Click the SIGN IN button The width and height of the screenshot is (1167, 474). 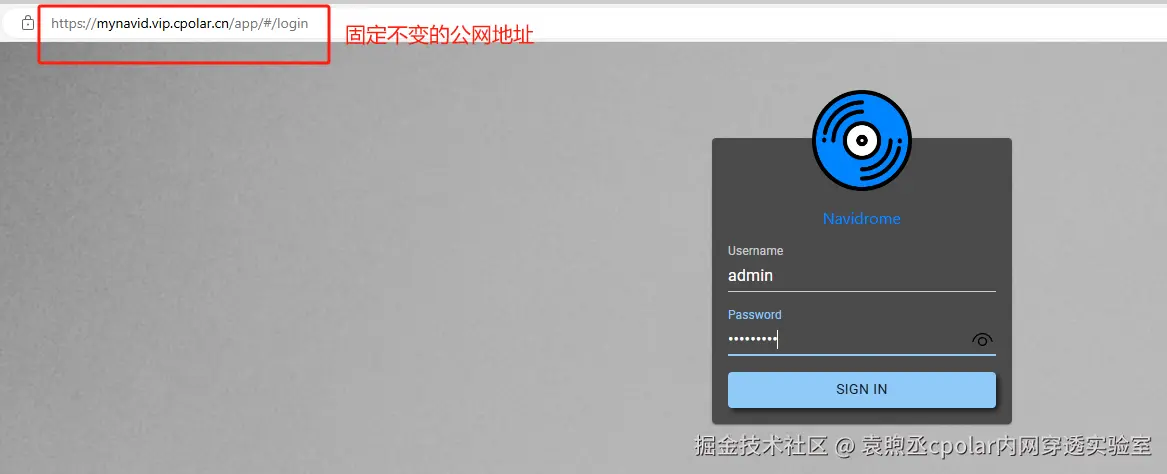point(862,390)
